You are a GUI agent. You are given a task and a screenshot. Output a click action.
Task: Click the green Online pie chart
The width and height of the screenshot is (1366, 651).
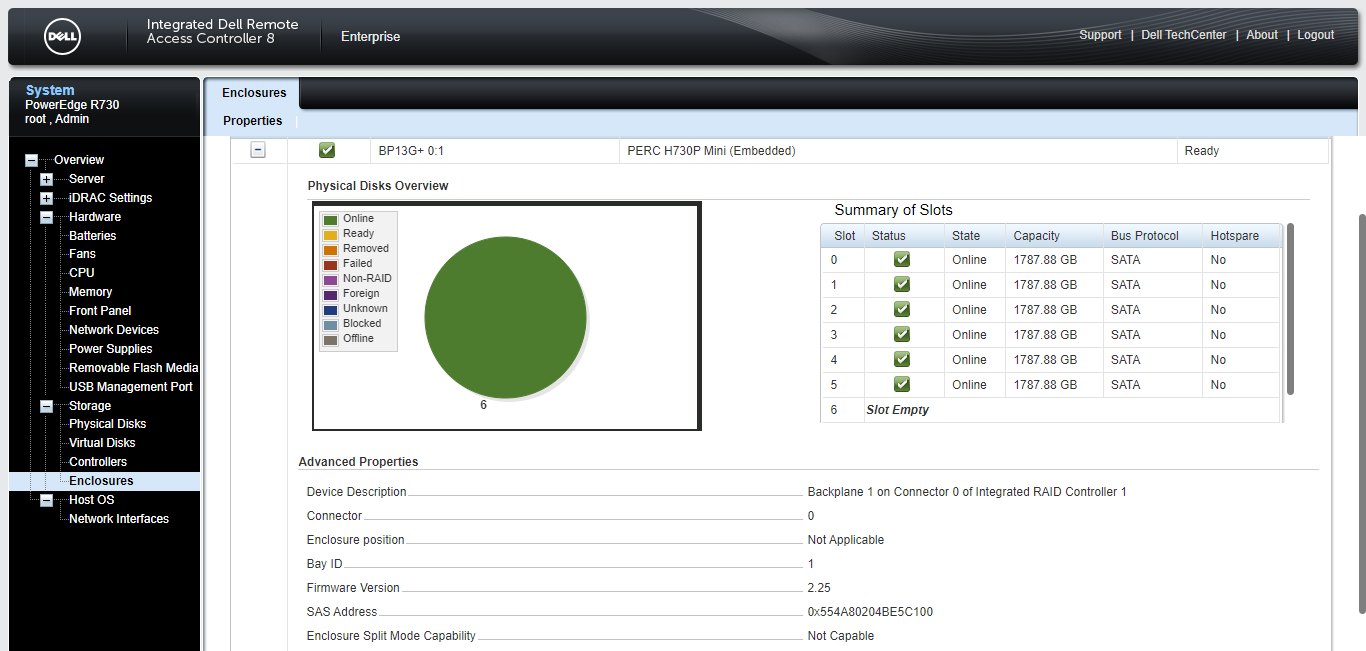click(505, 317)
